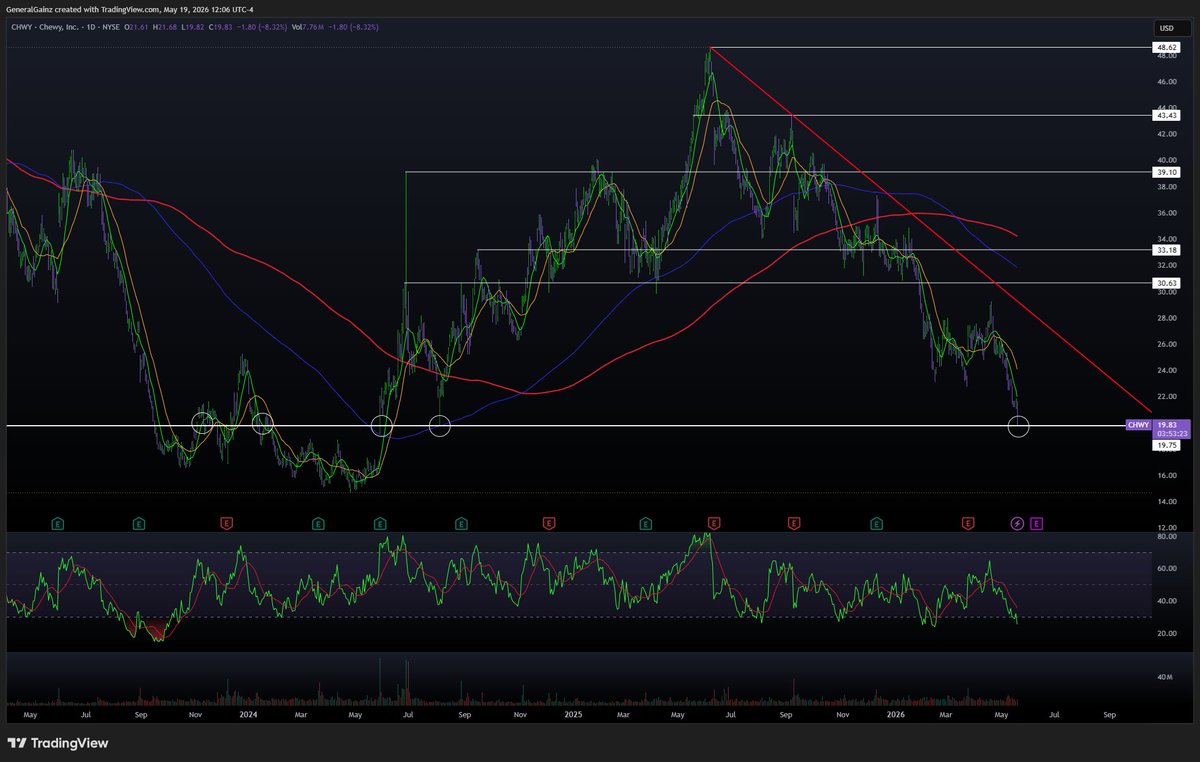This screenshot has height=762, width=1200.
Task: Click the 80.00 RSI axis label
Action: tap(1166, 537)
